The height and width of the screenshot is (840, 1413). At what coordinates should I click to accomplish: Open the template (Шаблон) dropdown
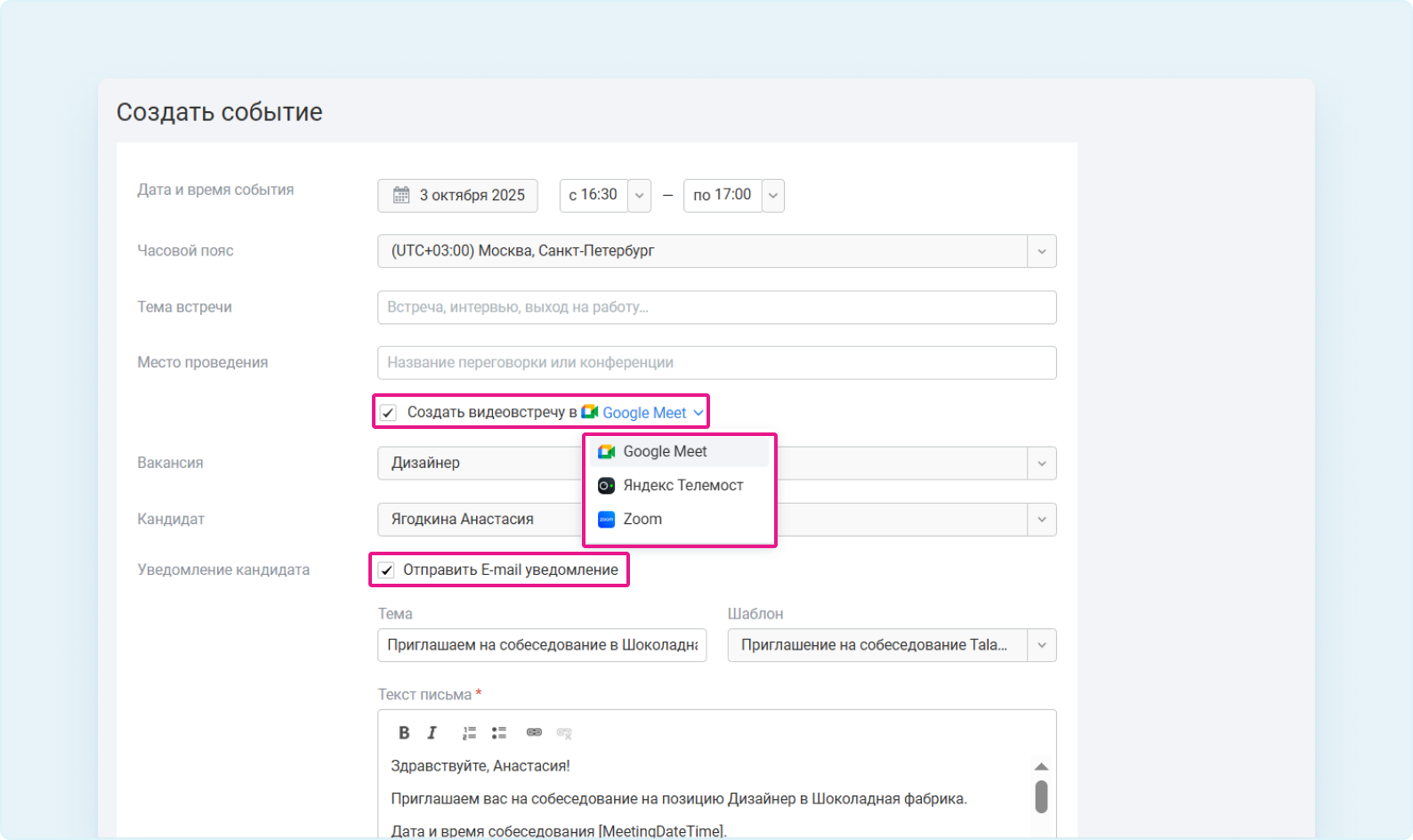tap(1041, 646)
